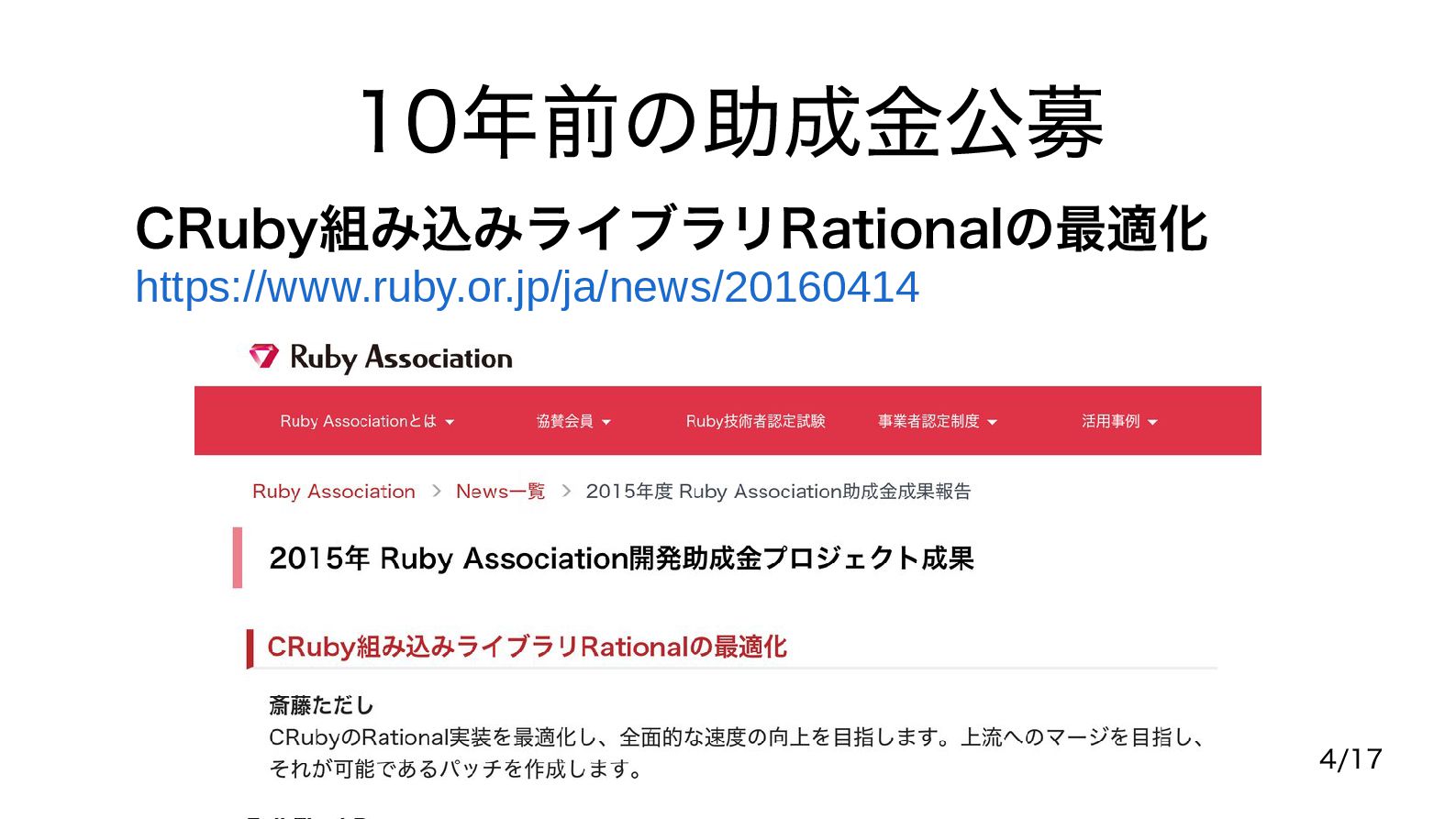Viewport: 1456px width, 819px height.
Task: Click the red CRuby組み込みライブラリRationalの最適化 section heading
Action: coord(527,647)
